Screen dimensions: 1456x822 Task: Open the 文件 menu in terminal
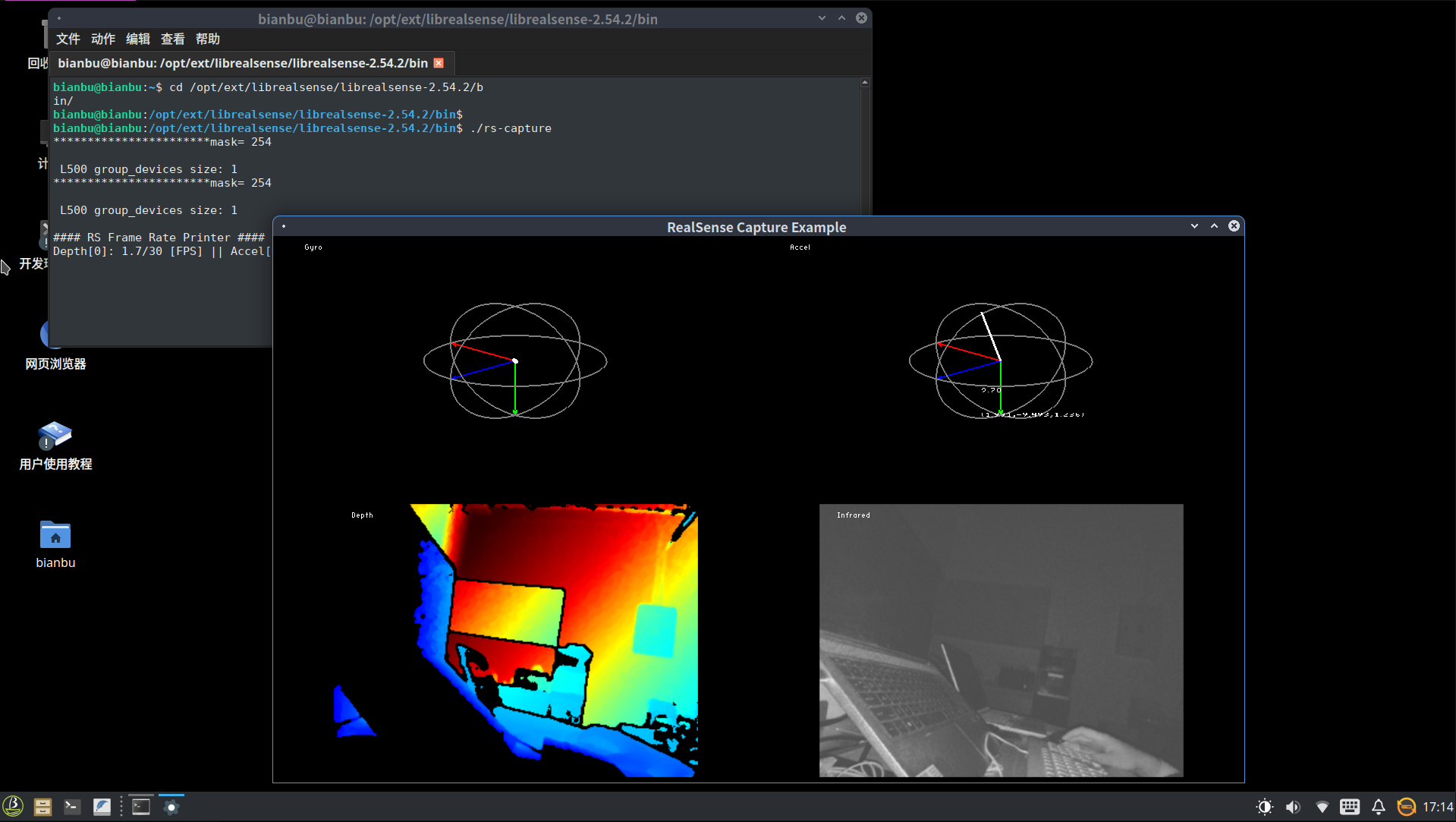68,39
